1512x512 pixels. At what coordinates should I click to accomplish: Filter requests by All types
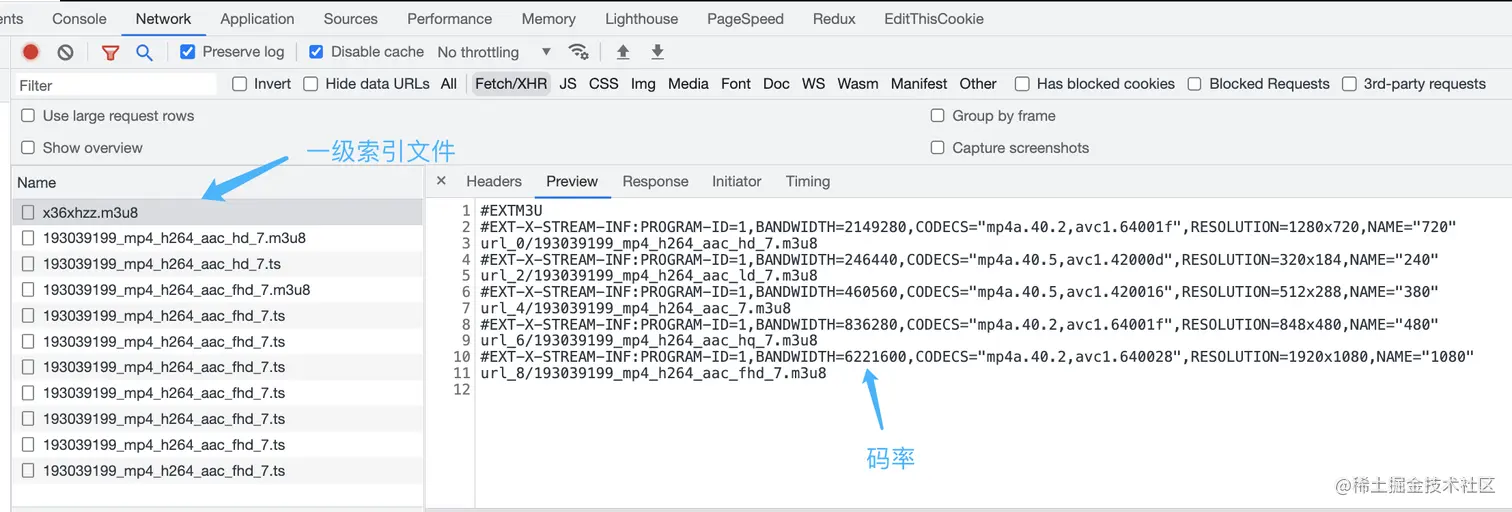click(x=449, y=84)
